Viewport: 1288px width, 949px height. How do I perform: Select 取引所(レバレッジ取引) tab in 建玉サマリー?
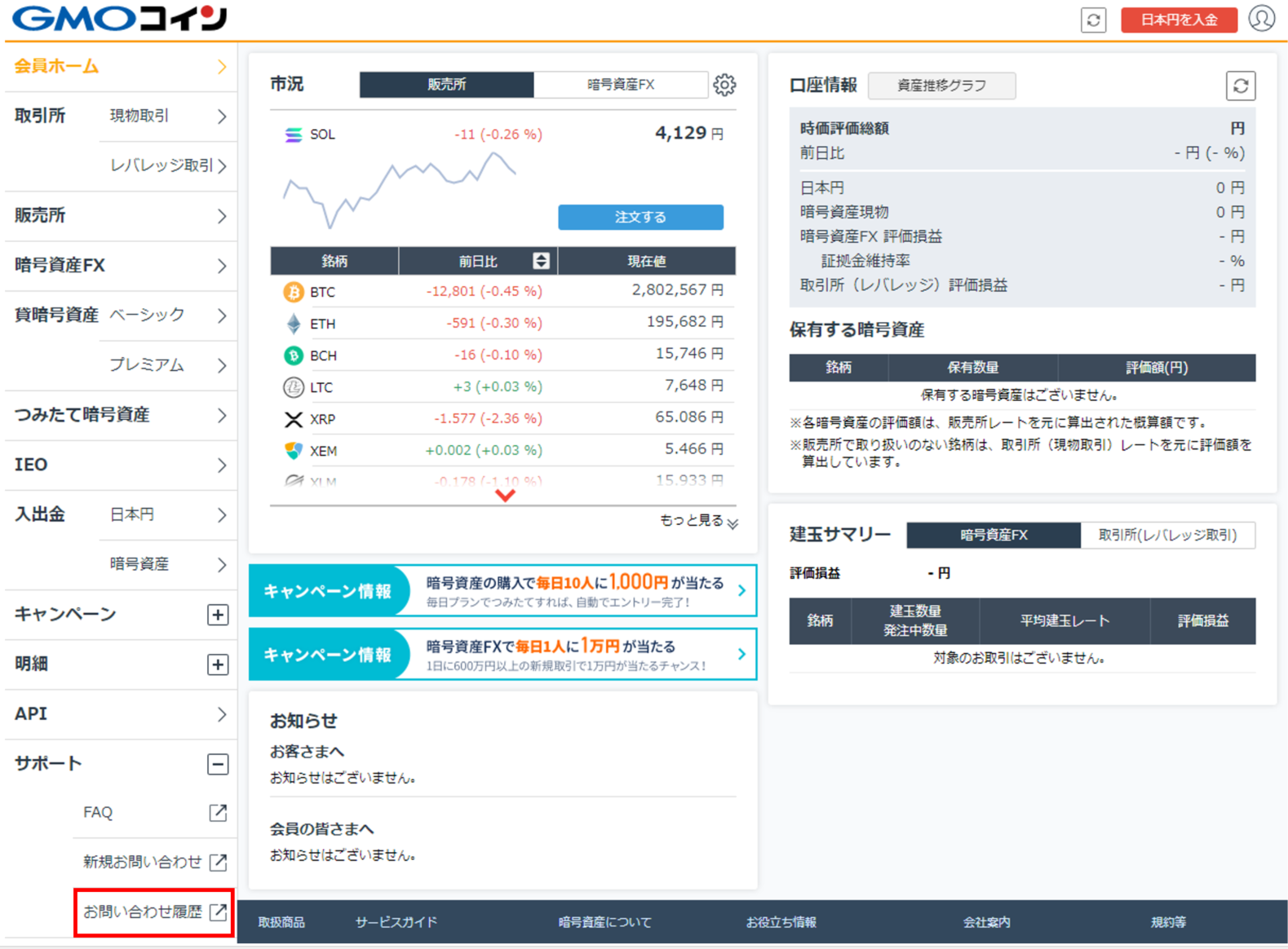coord(1167,536)
